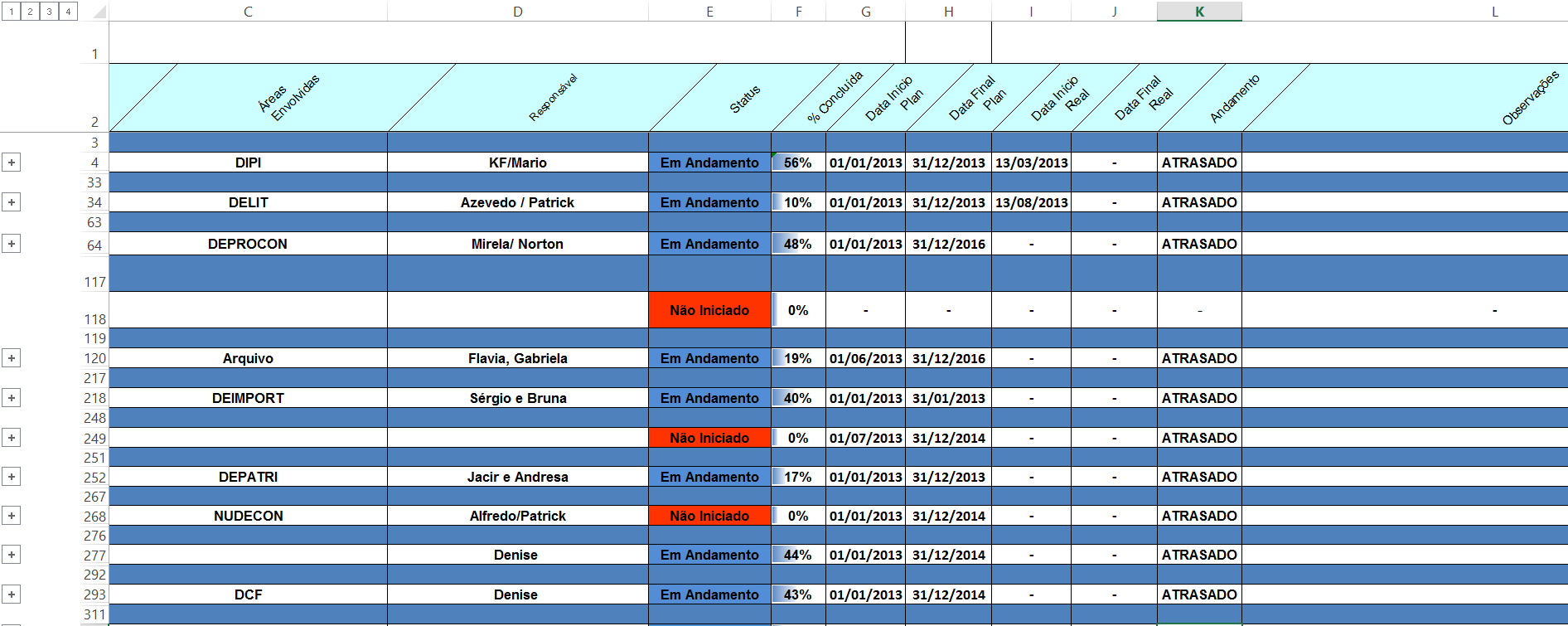Select the 31/01/2013 date cell
Image resolution: width=1568 pixels, height=626 pixels.
(x=948, y=398)
